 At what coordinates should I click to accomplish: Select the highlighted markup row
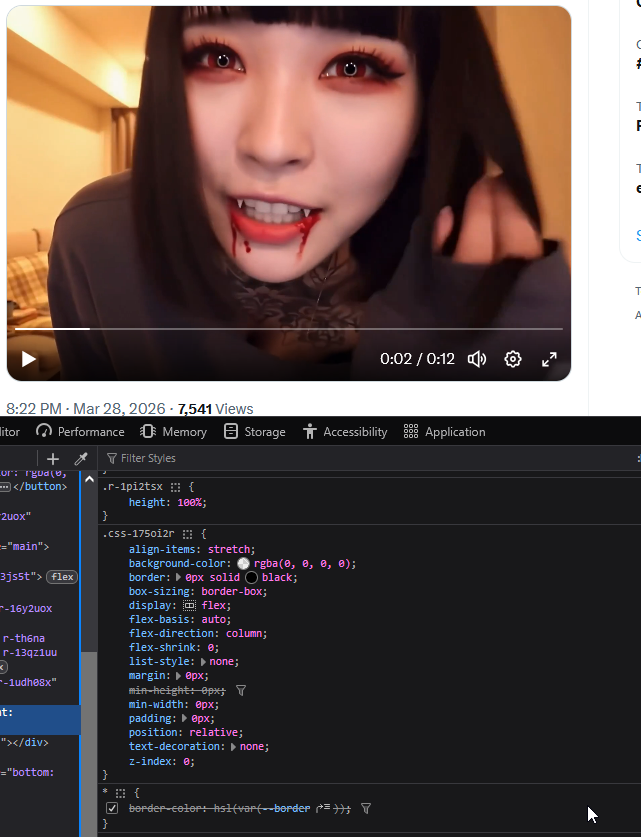pos(40,720)
